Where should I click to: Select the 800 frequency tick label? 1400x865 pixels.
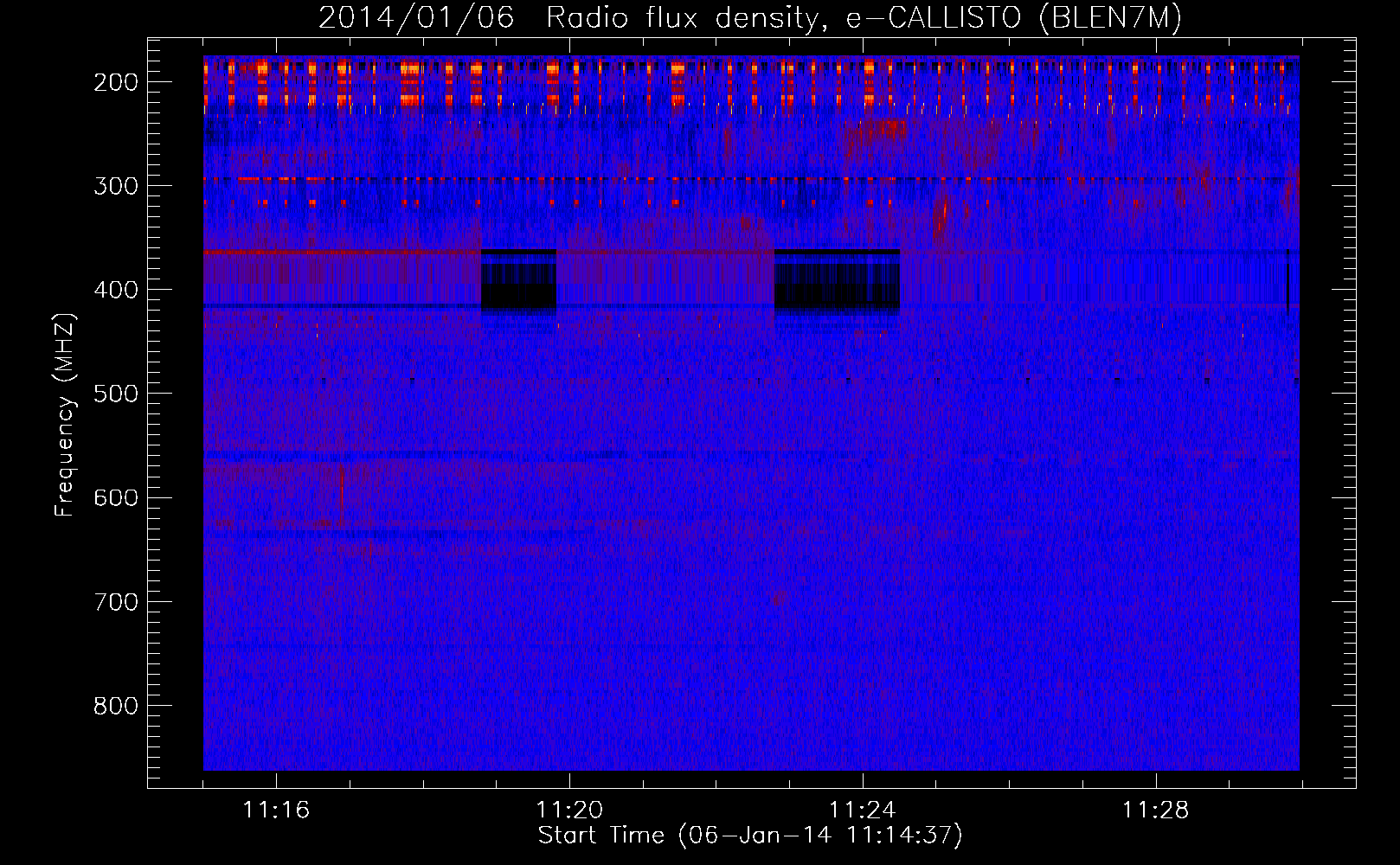coord(116,706)
